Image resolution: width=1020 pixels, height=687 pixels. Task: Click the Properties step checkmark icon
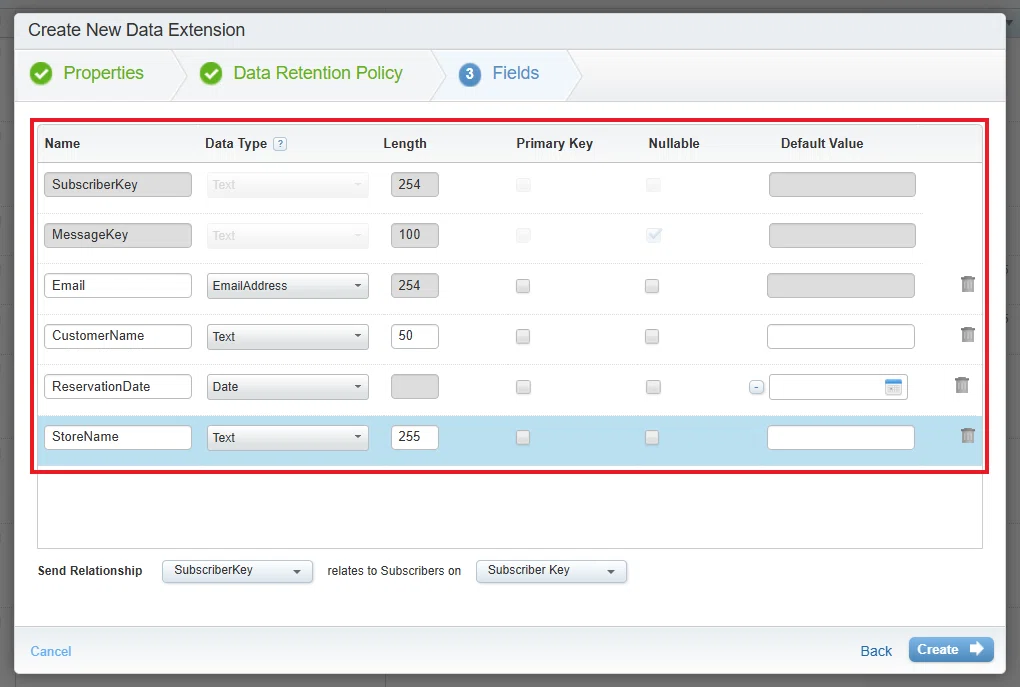coord(41,74)
